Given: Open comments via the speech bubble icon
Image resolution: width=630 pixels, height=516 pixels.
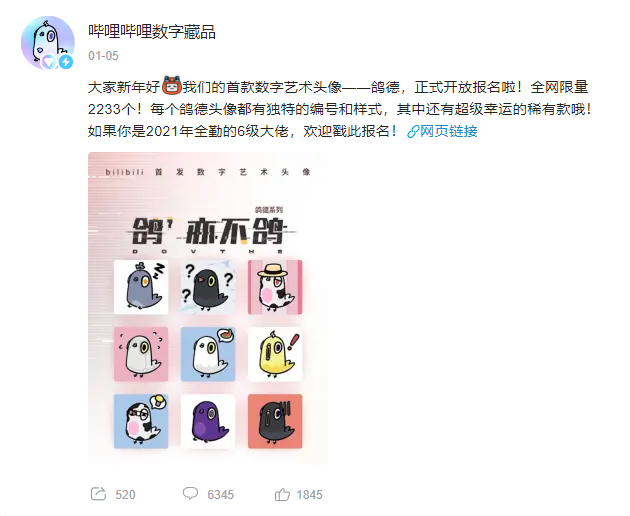Looking at the screenshot, I should coord(190,493).
